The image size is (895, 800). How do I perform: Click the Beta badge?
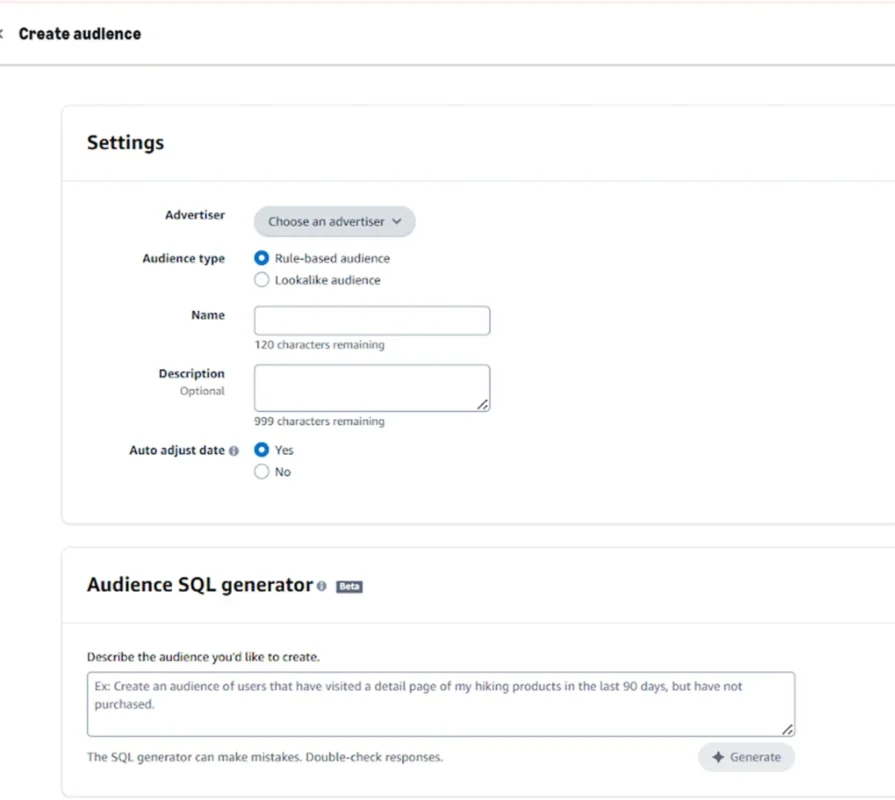tap(349, 586)
